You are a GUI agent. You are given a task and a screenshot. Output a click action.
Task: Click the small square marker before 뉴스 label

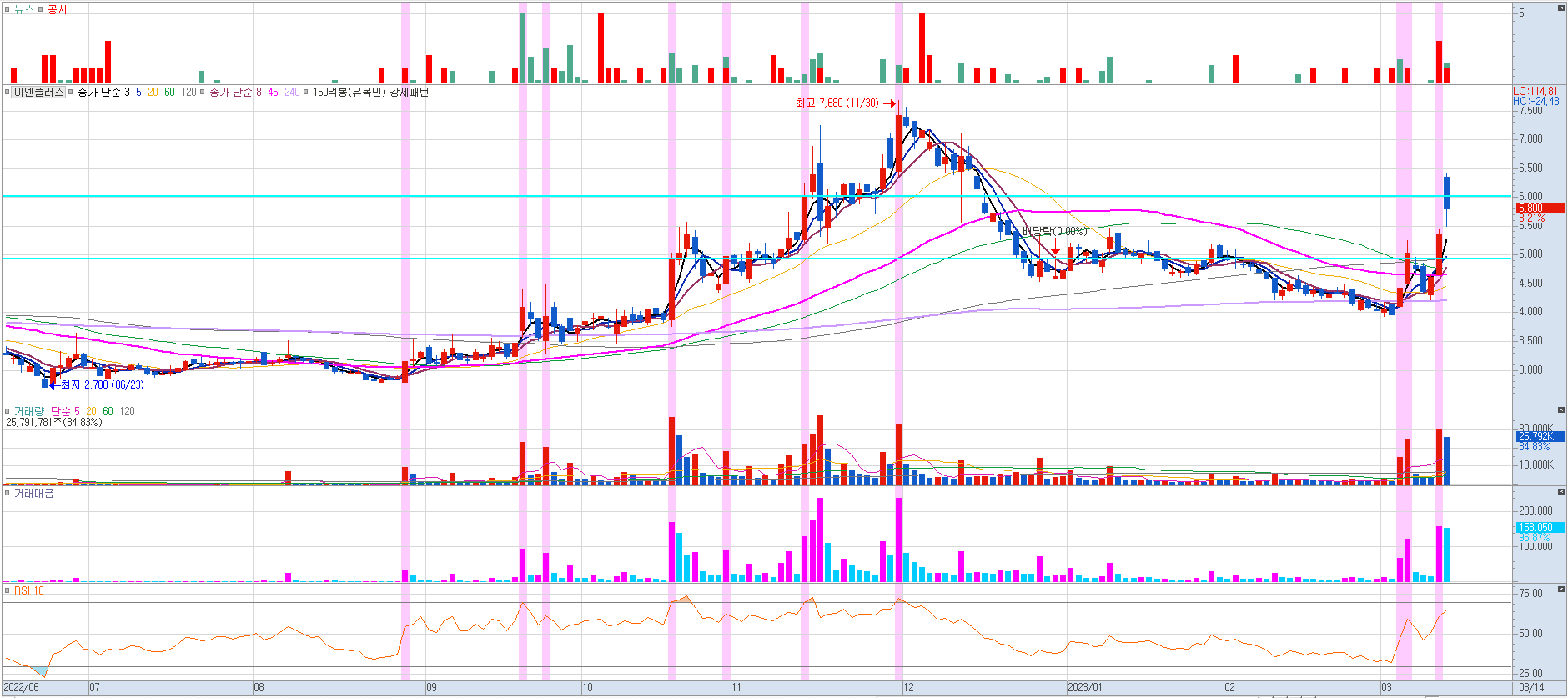click(8, 9)
